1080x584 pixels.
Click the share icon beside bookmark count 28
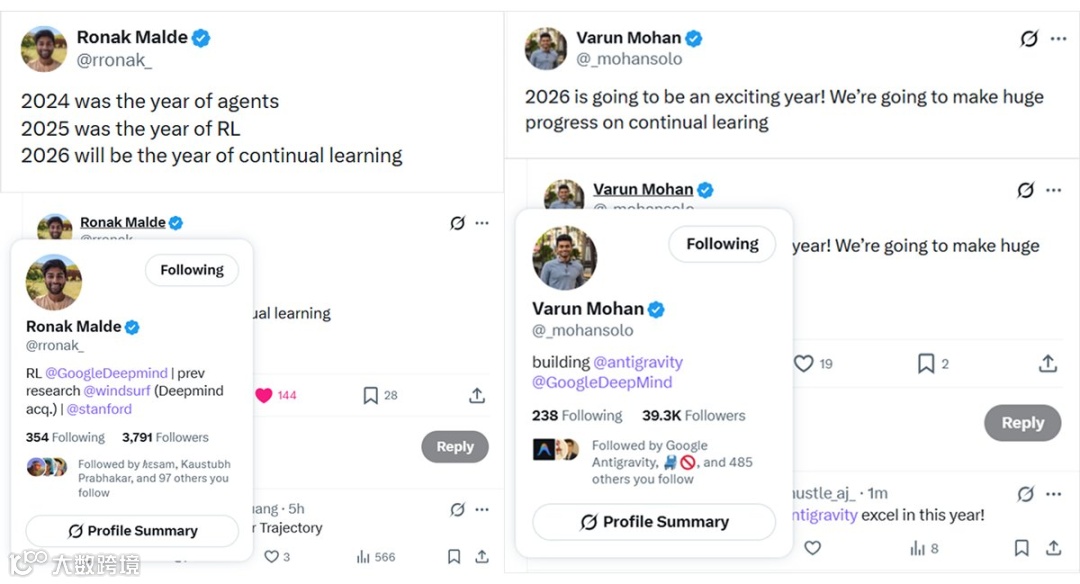(477, 395)
